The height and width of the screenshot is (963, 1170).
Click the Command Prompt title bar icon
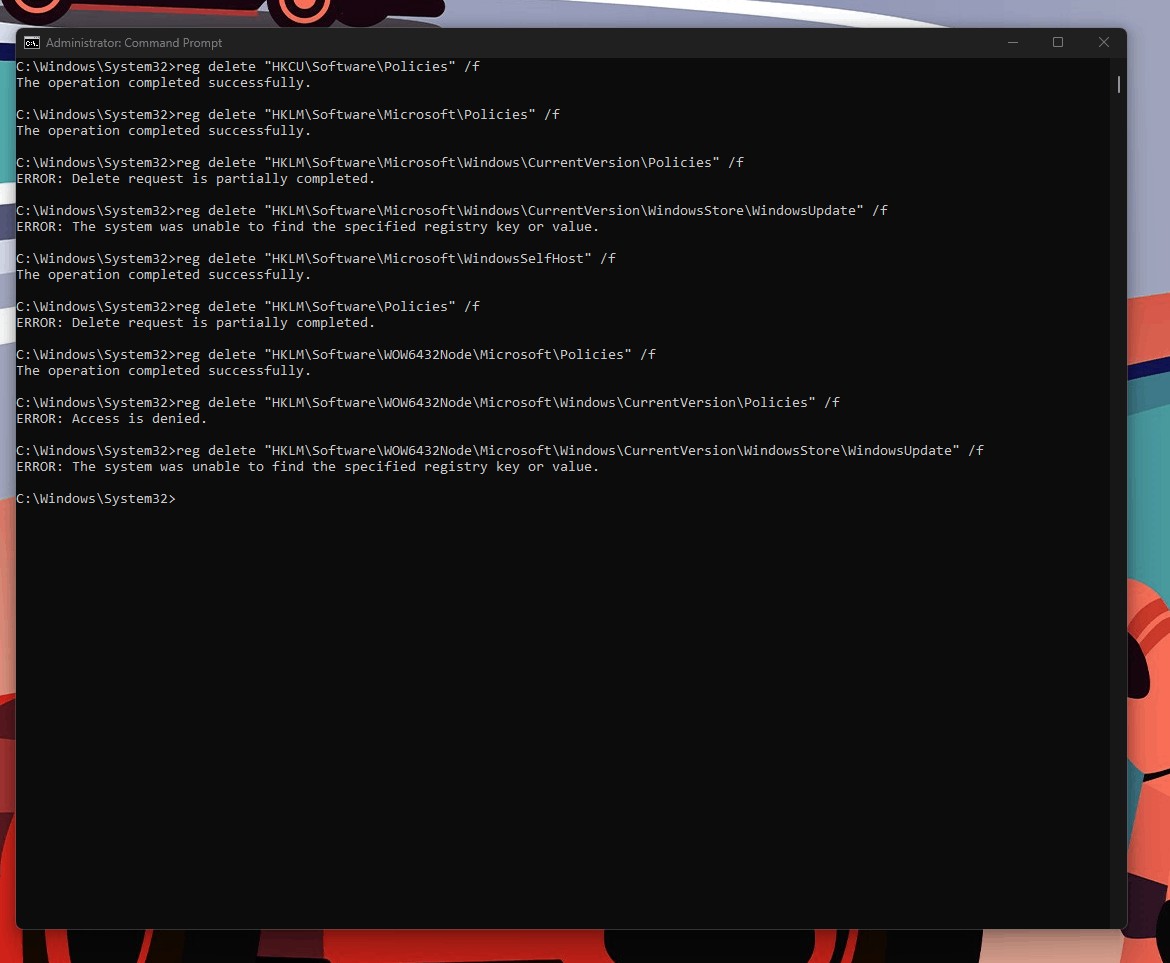[31, 43]
